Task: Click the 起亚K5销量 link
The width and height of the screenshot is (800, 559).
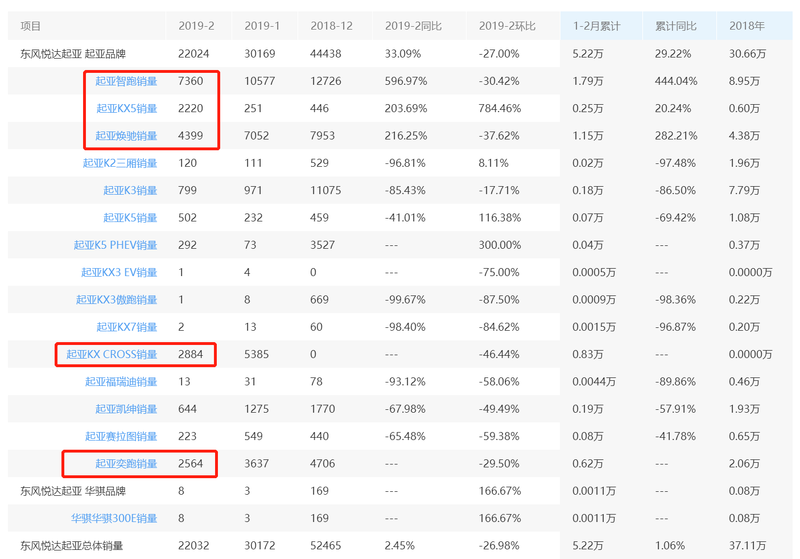Action: pyautogui.click(x=129, y=217)
